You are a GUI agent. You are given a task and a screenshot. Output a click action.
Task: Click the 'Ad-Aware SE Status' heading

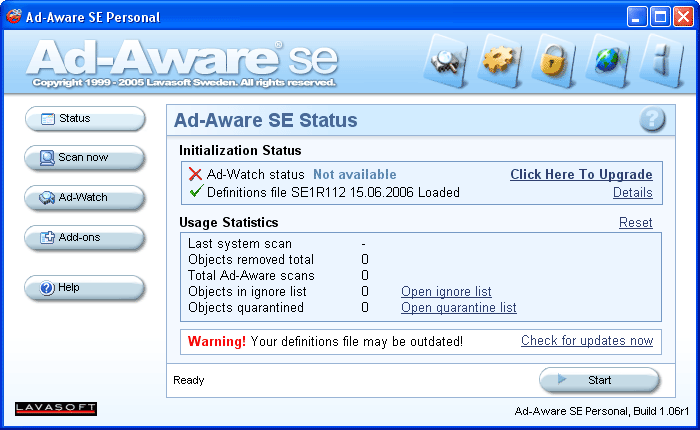click(x=266, y=120)
